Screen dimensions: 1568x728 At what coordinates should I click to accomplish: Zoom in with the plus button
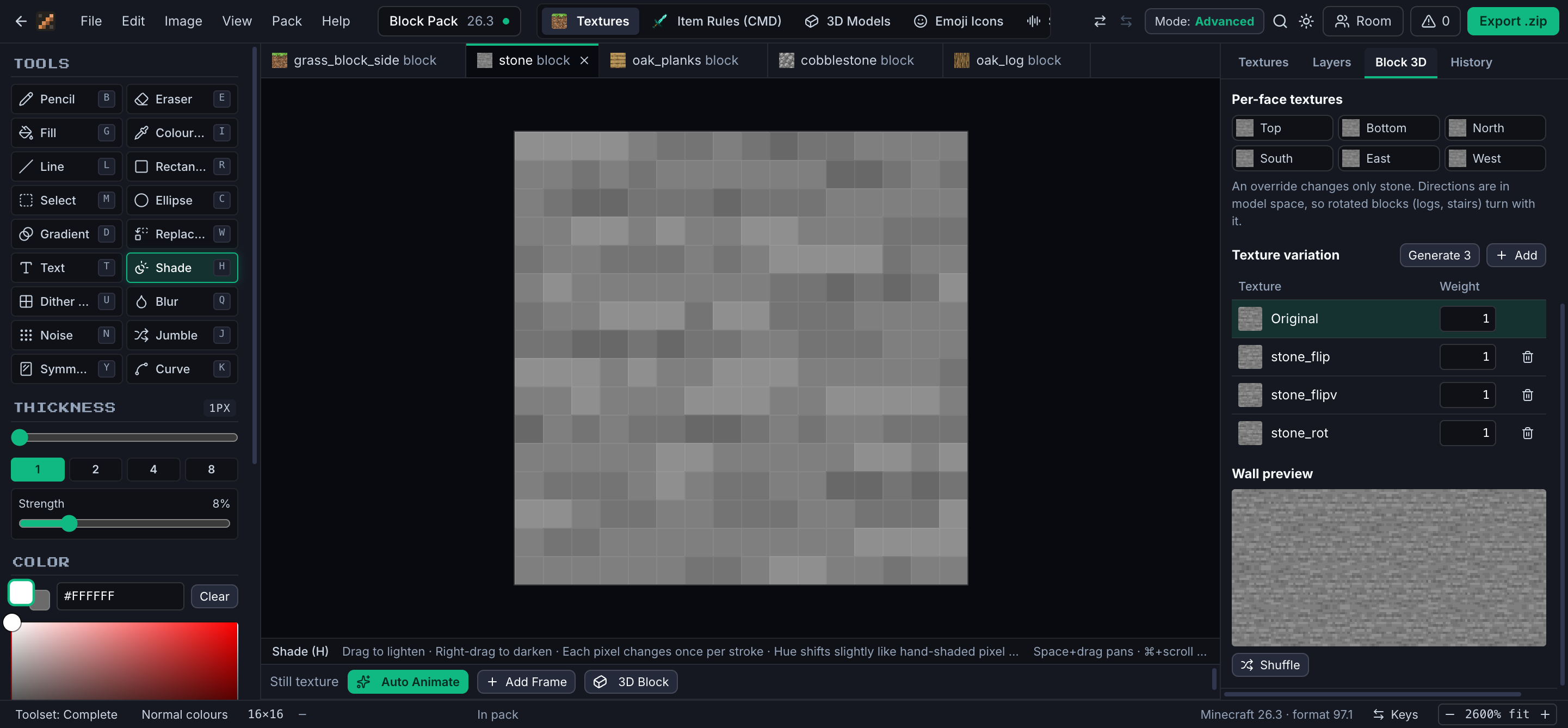[x=1545, y=714]
